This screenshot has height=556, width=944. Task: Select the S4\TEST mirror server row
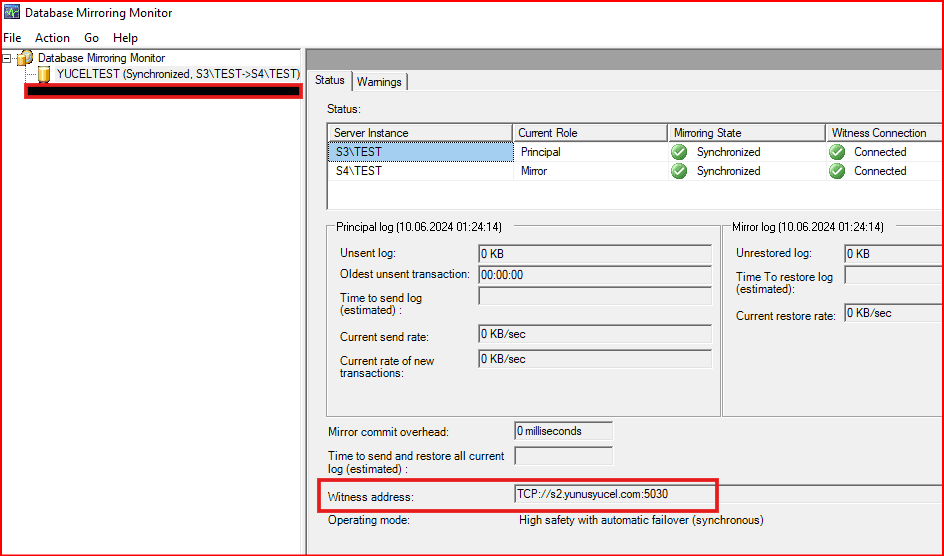click(x=420, y=171)
